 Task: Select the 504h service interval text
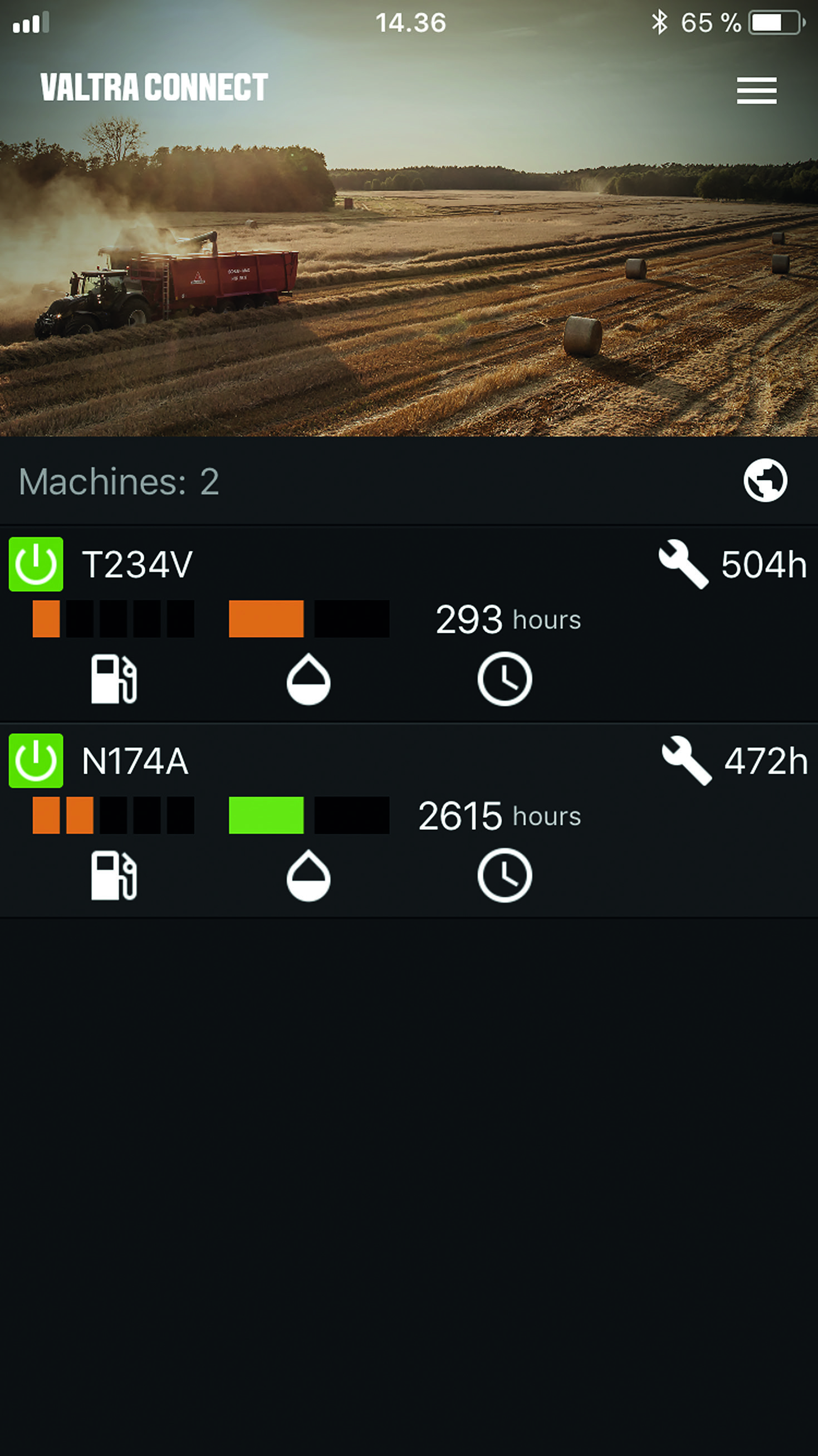764,564
